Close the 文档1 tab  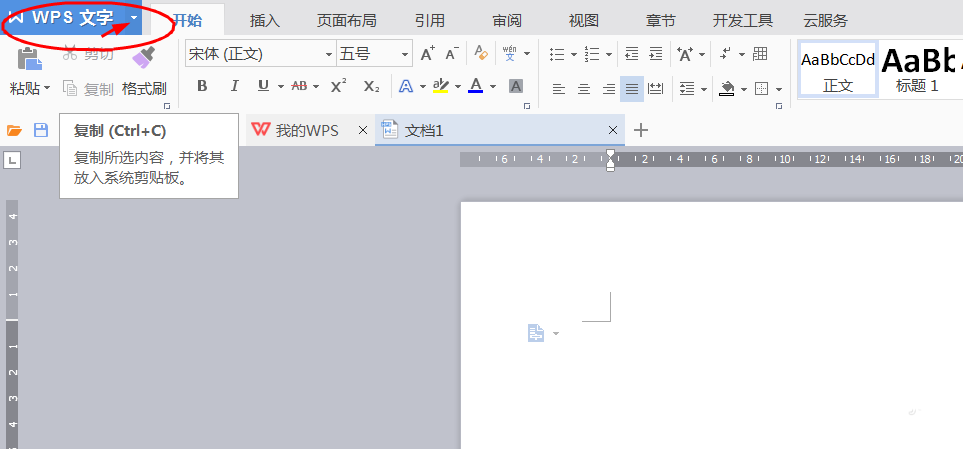tap(612, 130)
